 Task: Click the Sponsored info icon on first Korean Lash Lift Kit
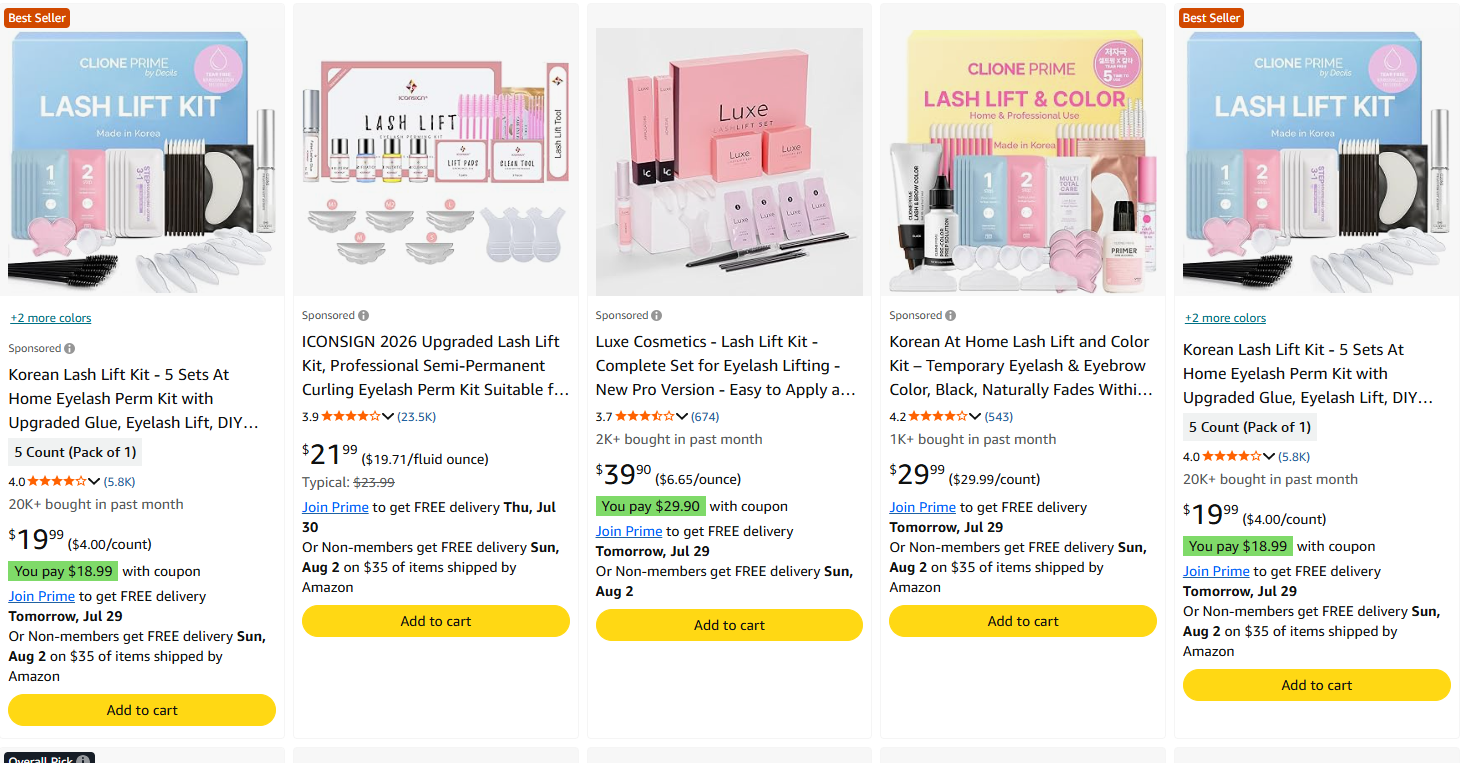[70, 349]
